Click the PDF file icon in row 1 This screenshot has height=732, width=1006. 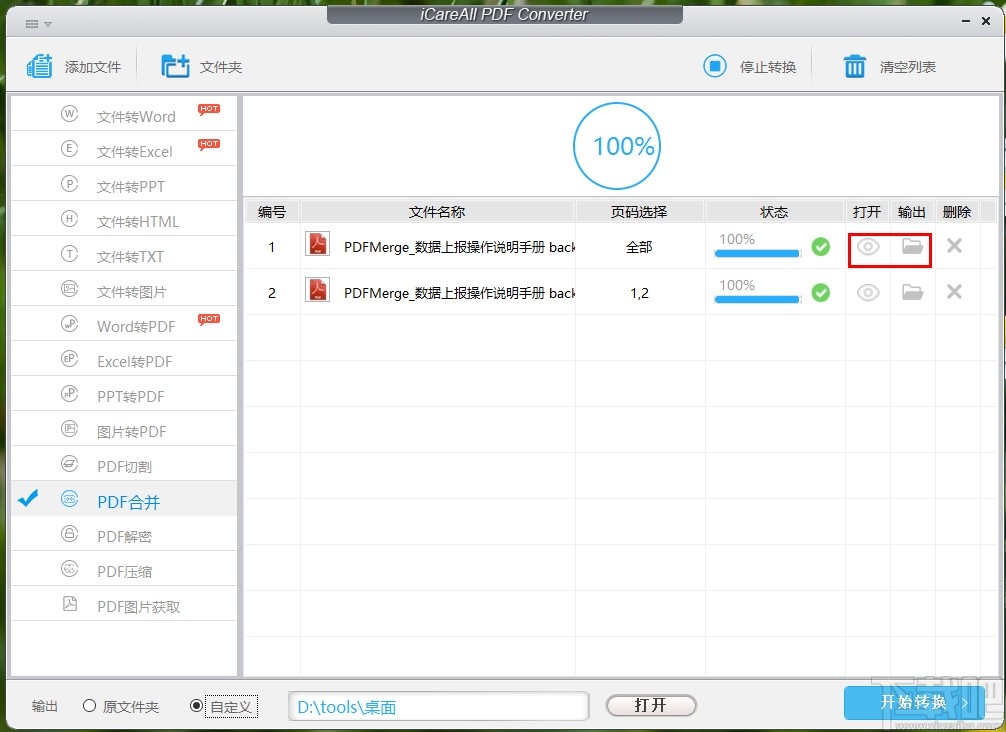click(x=318, y=244)
